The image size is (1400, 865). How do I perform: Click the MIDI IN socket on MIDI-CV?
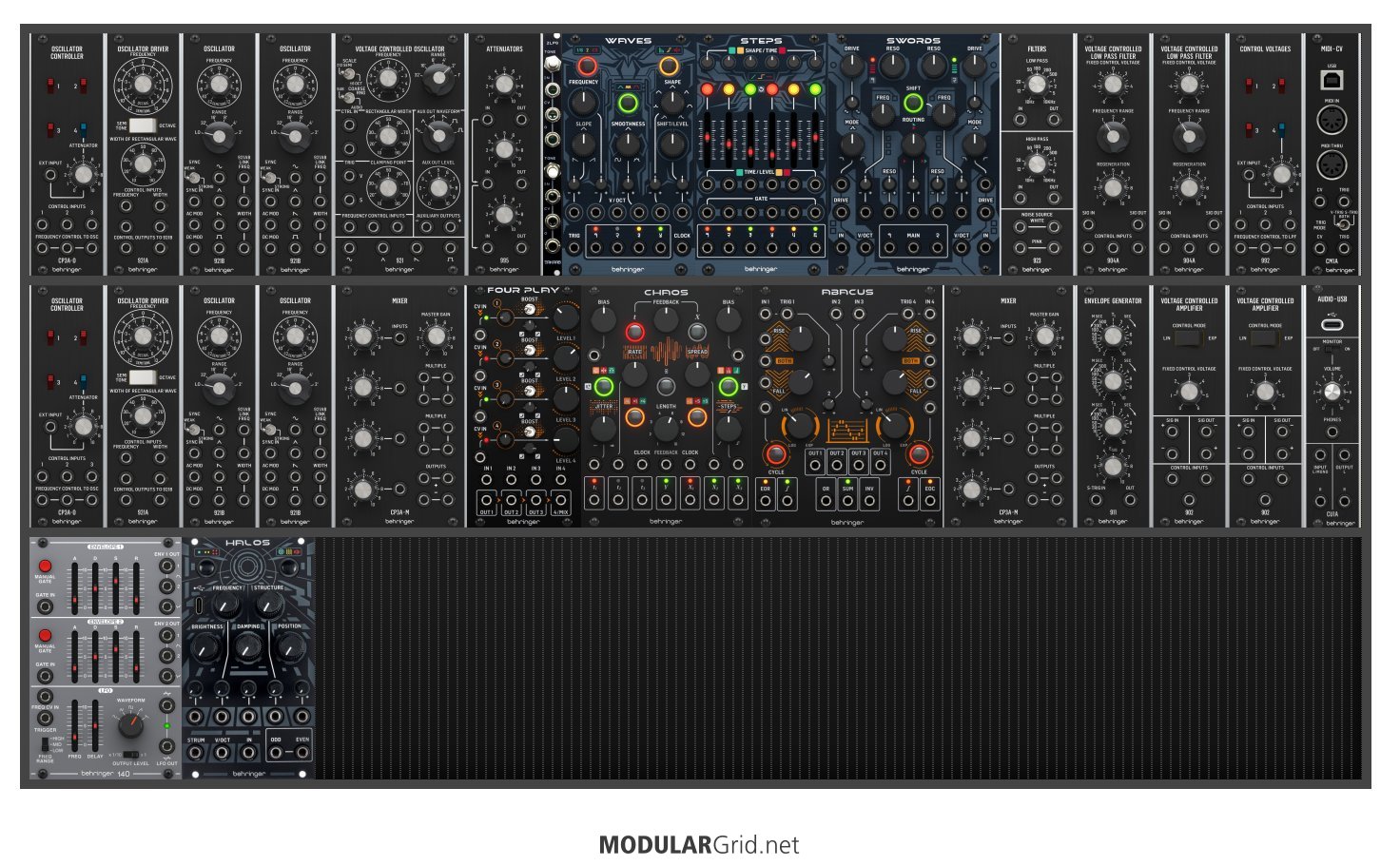[x=1332, y=121]
